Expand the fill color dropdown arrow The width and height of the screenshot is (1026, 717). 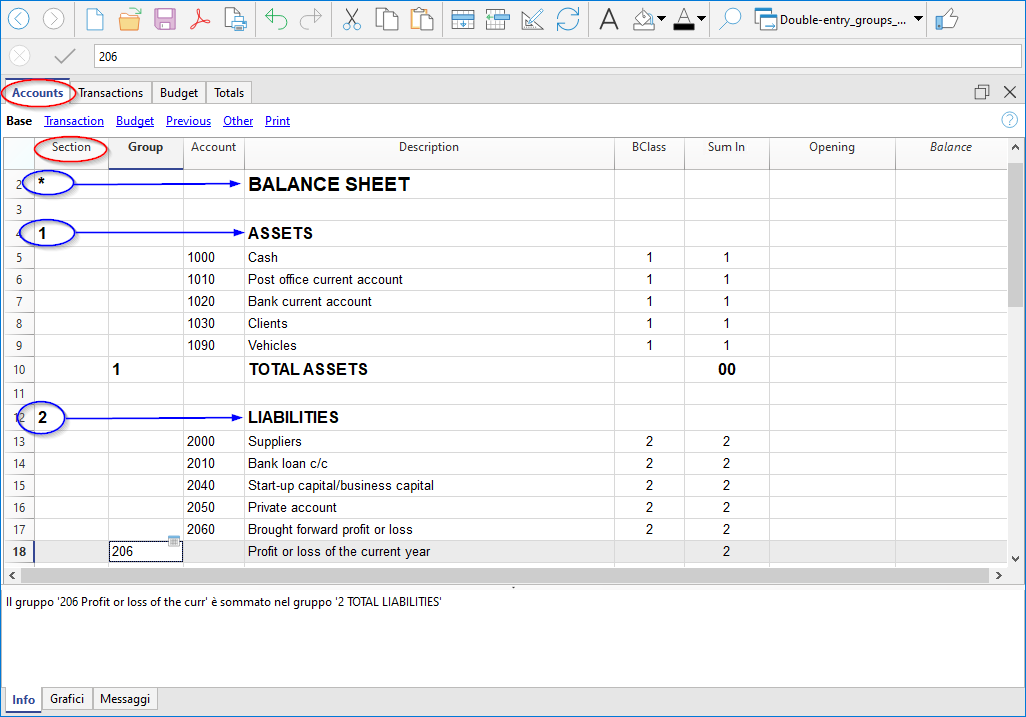pyautogui.click(x=661, y=19)
